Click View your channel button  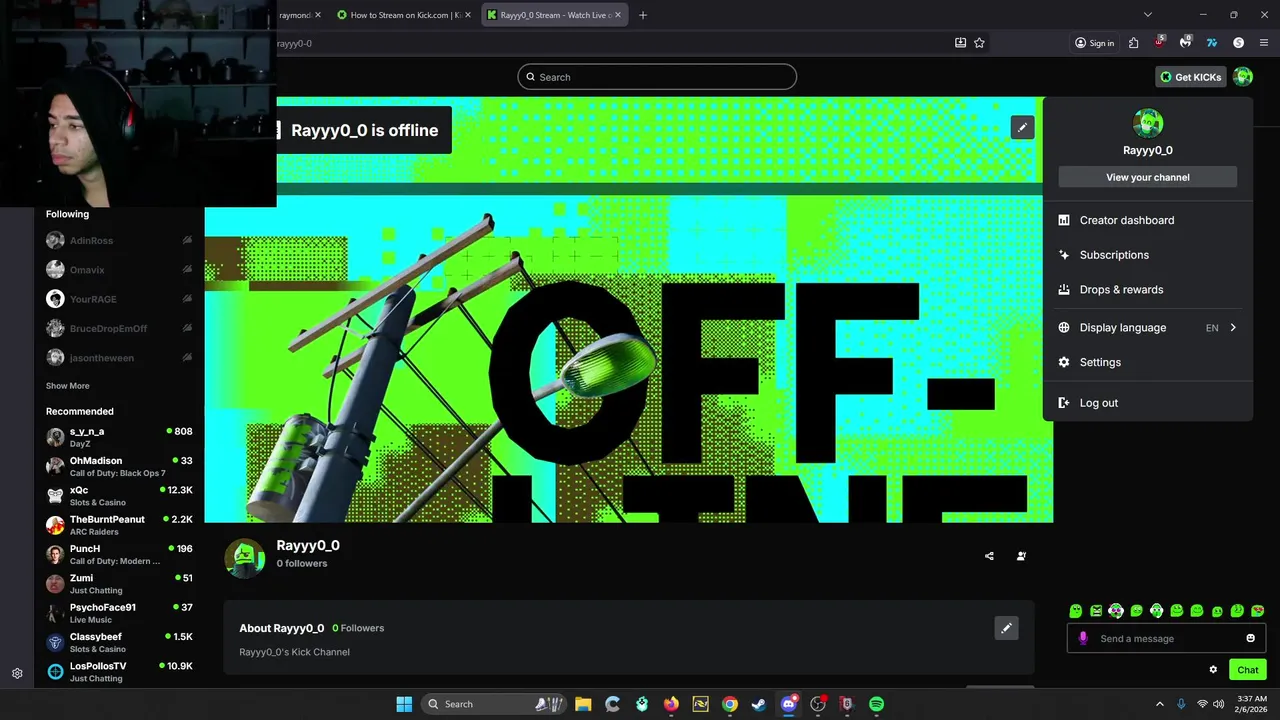[1148, 177]
